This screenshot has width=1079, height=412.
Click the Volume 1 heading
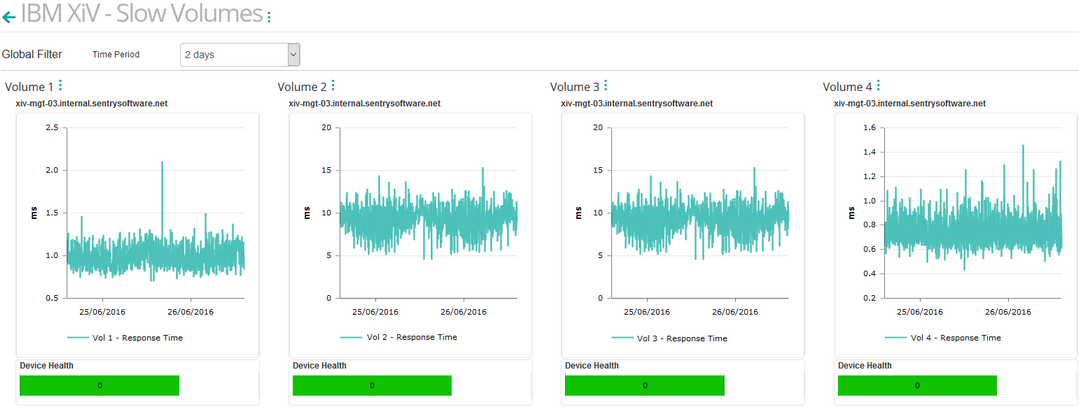click(x=29, y=87)
